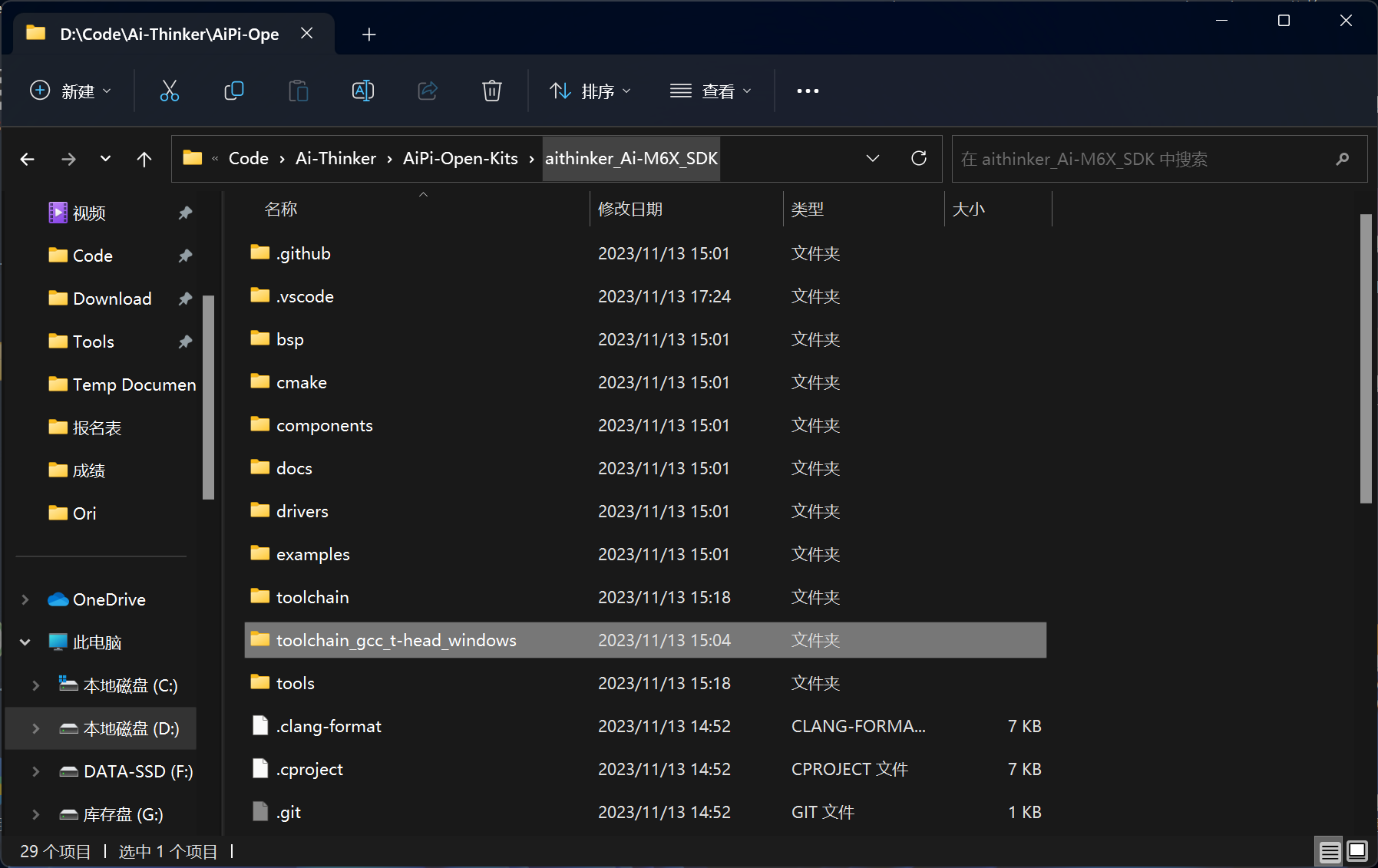Go forward with the right arrow
Viewport: 1378px width, 868px height.
(x=68, y=159)
